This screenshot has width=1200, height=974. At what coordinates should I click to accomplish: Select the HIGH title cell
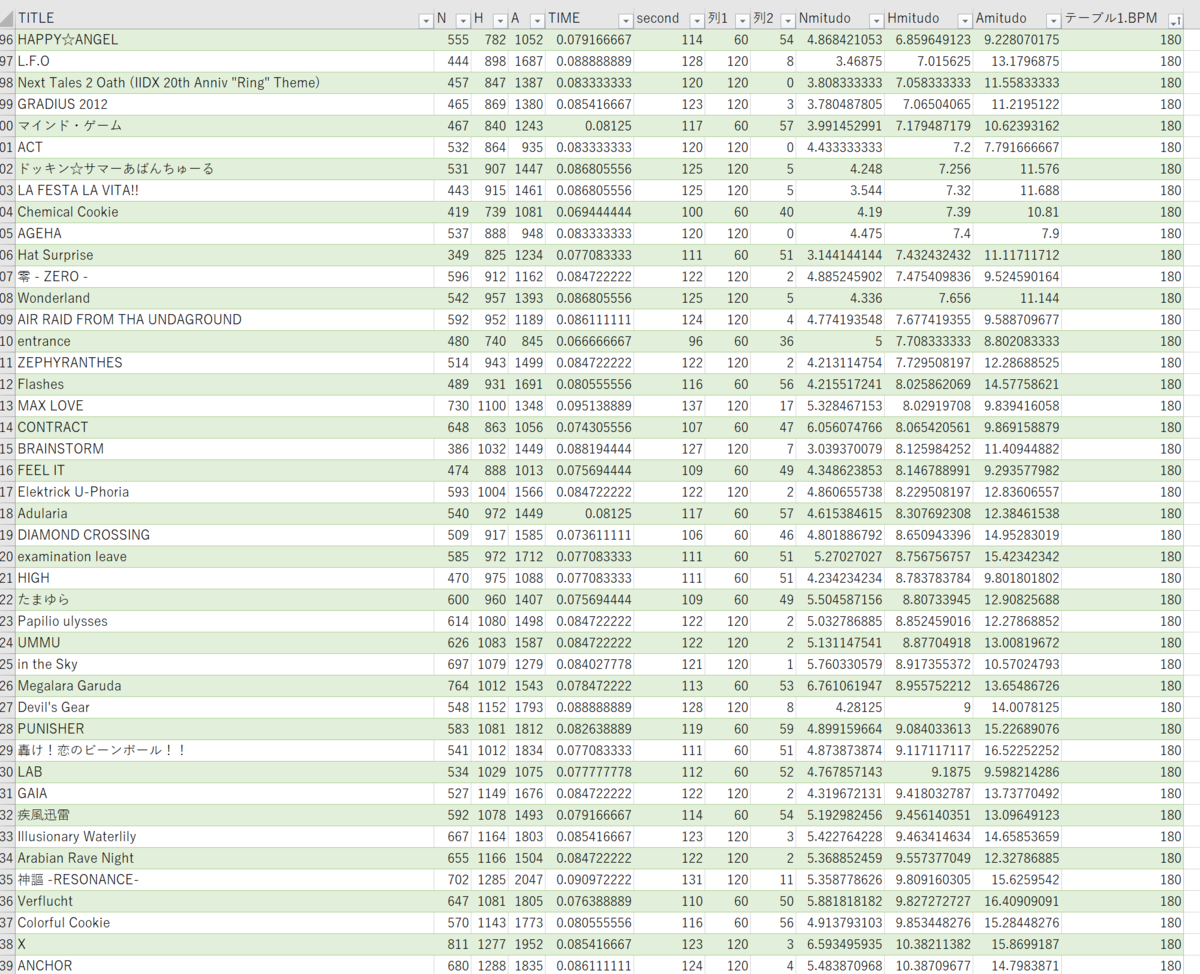224,578
